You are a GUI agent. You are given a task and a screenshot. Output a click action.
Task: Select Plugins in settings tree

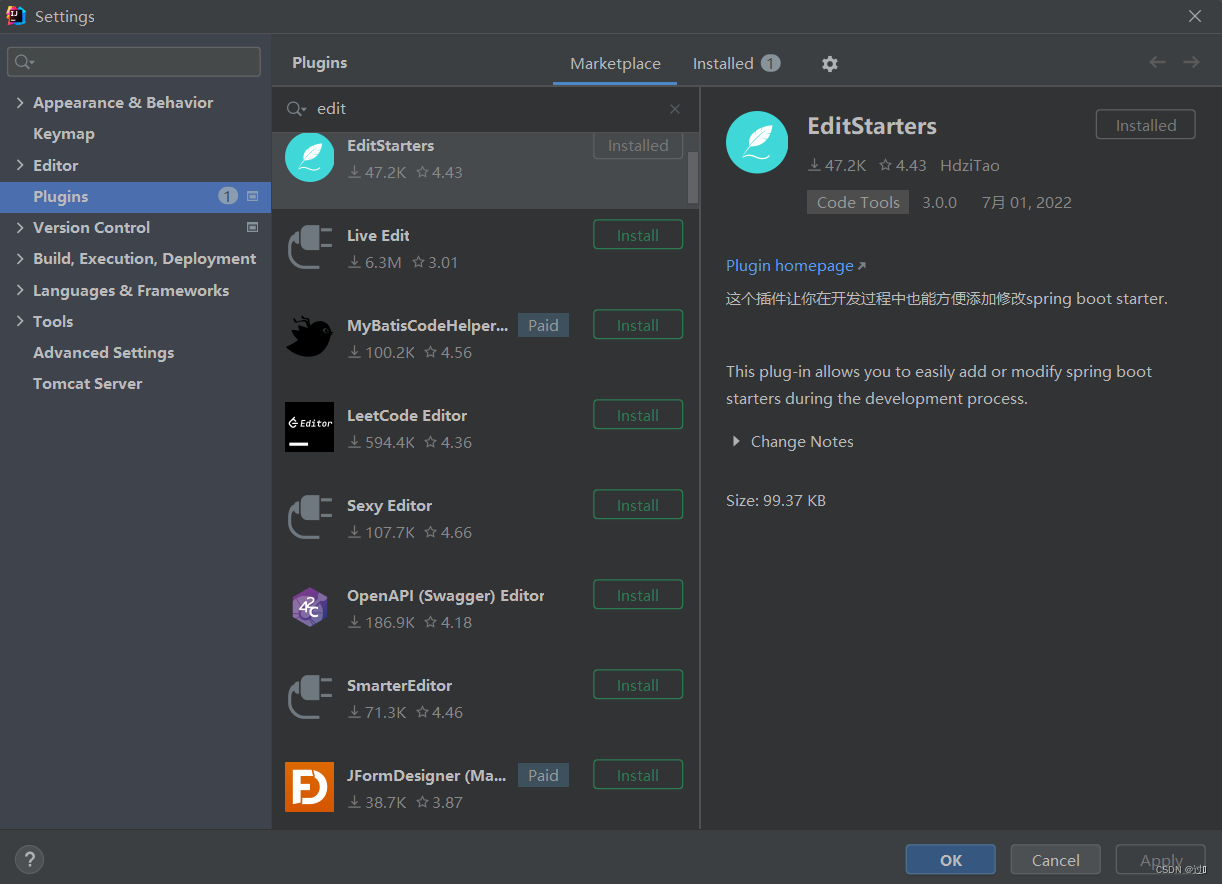pos(135,196)
